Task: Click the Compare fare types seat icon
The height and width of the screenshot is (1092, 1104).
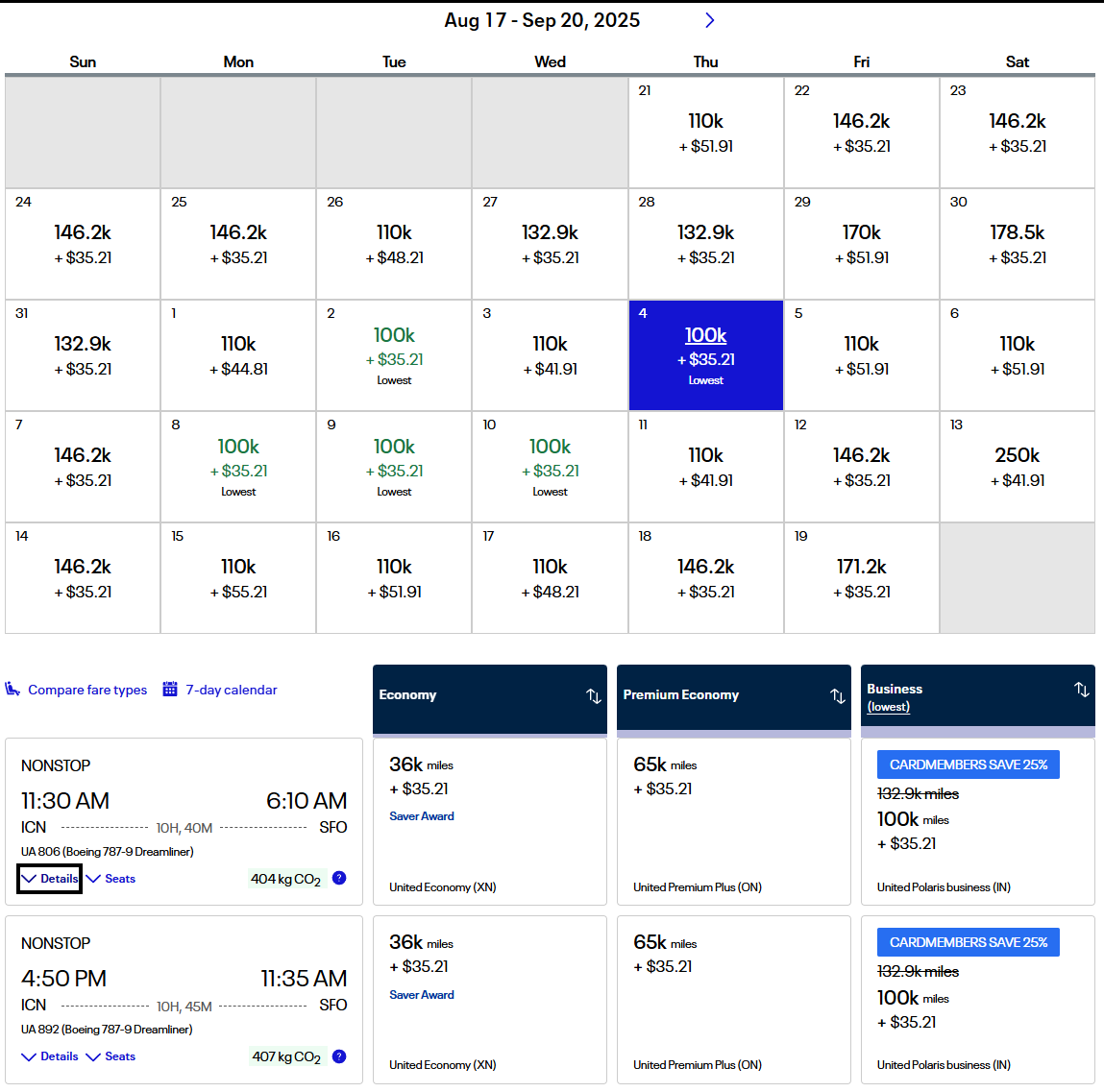Action: pyautogui.click(x=12, y=689)
